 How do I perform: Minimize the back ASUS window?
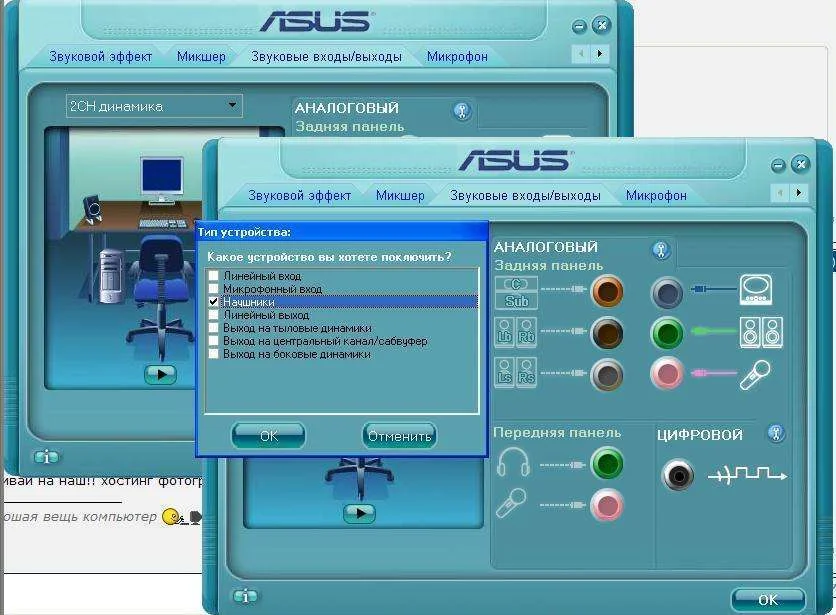579,27
